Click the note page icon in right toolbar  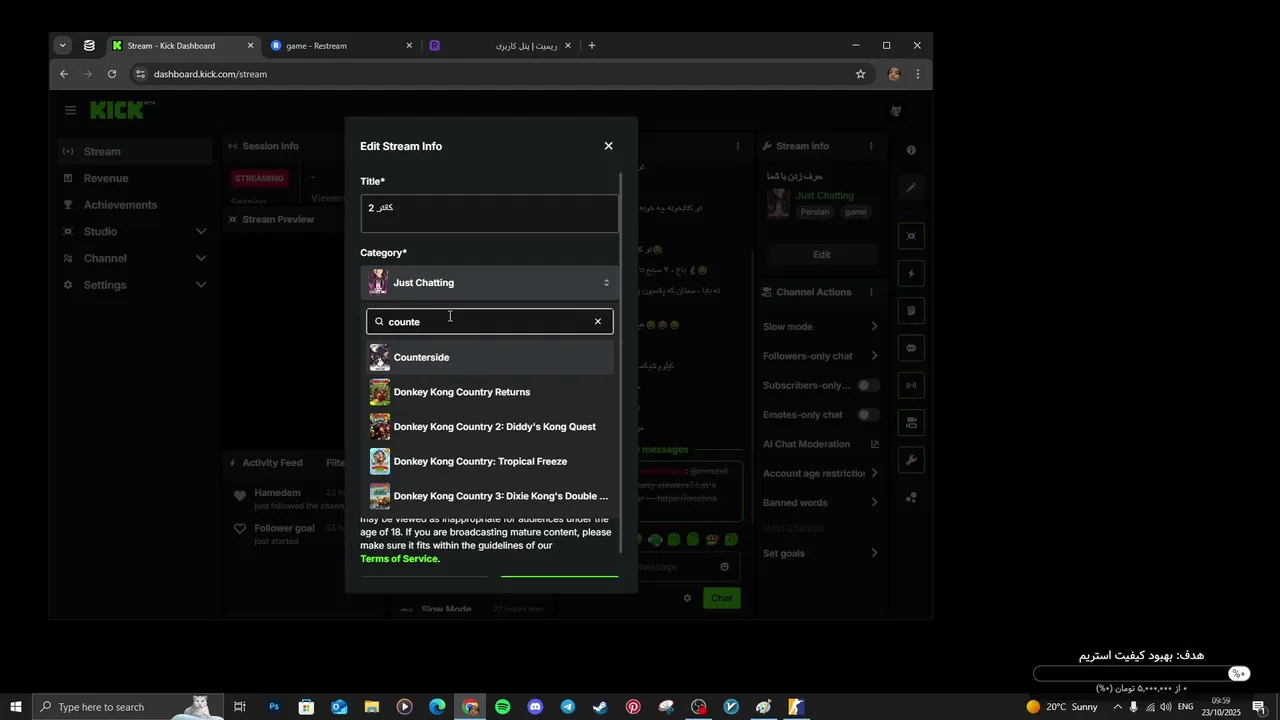click(911, 311)
